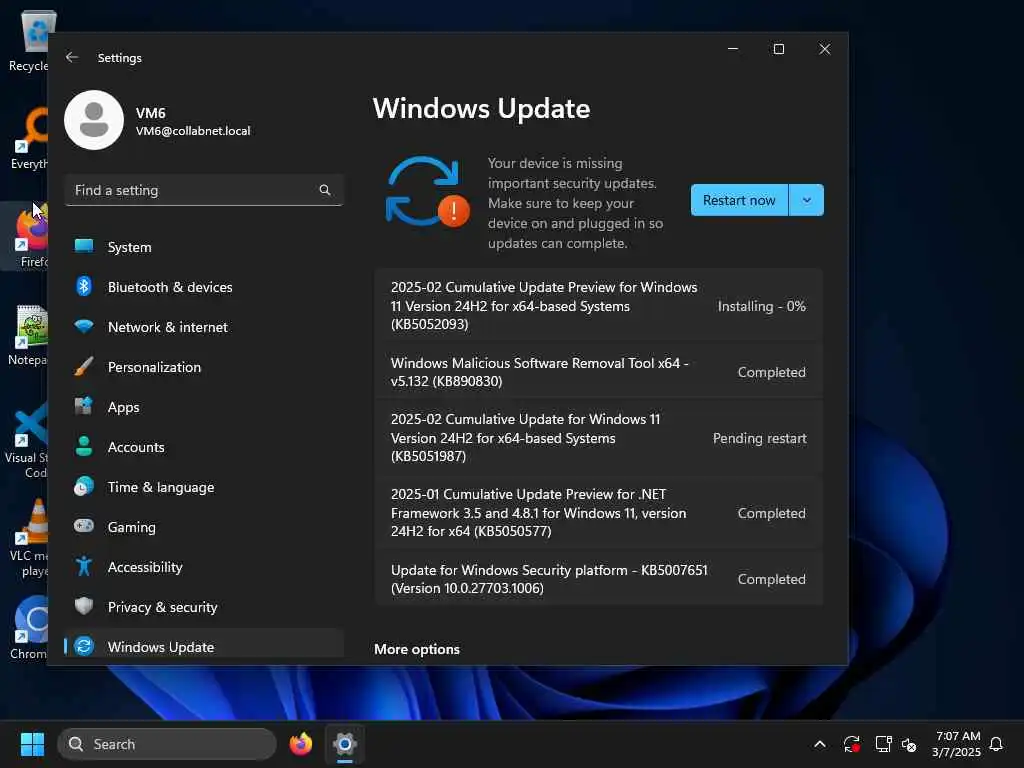1024x768 pixels.
Task: Select the Visual Studio Code desktop icon
Action: [x=27, y=440]
